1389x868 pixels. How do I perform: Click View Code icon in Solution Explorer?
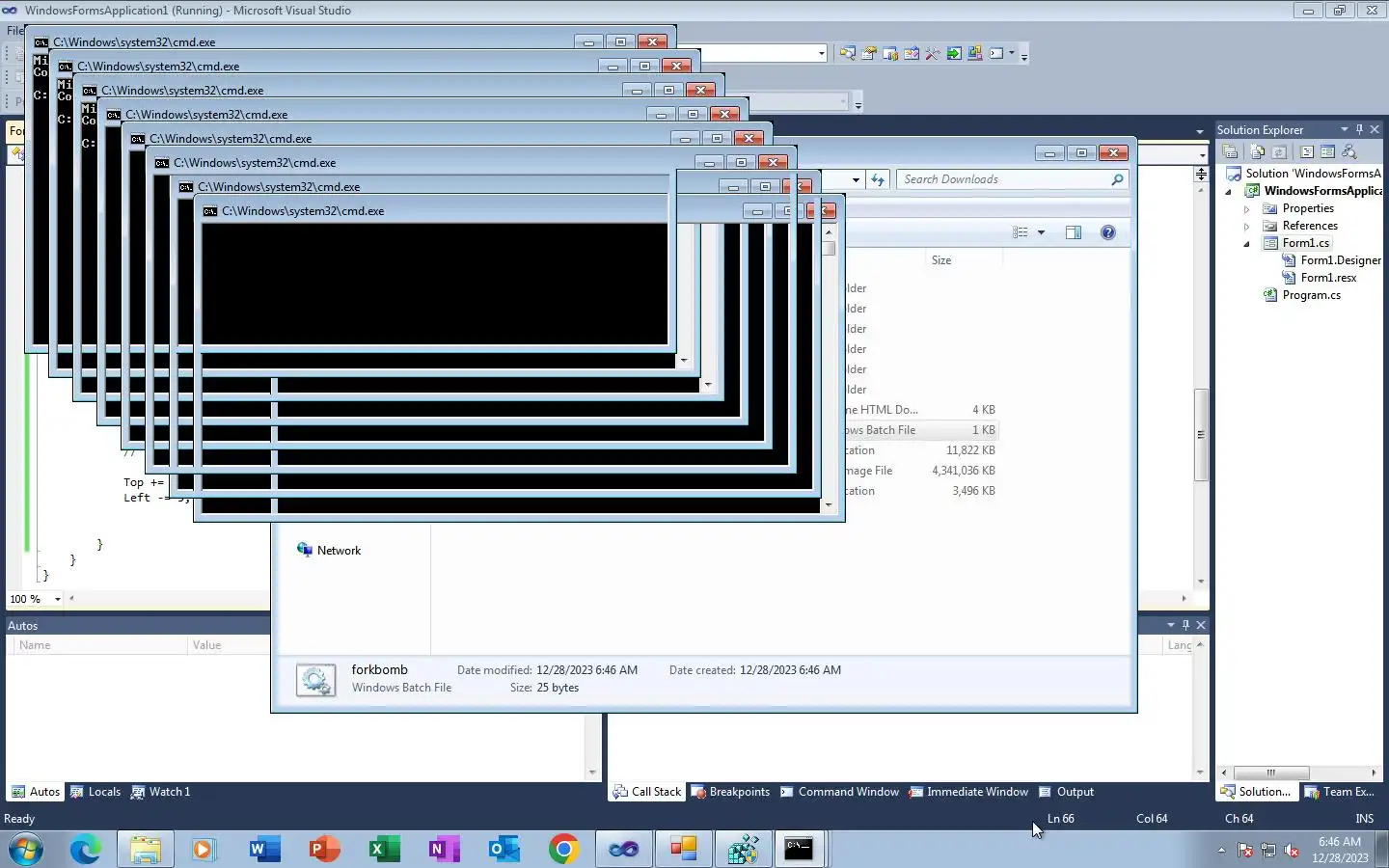point(1307,151)
